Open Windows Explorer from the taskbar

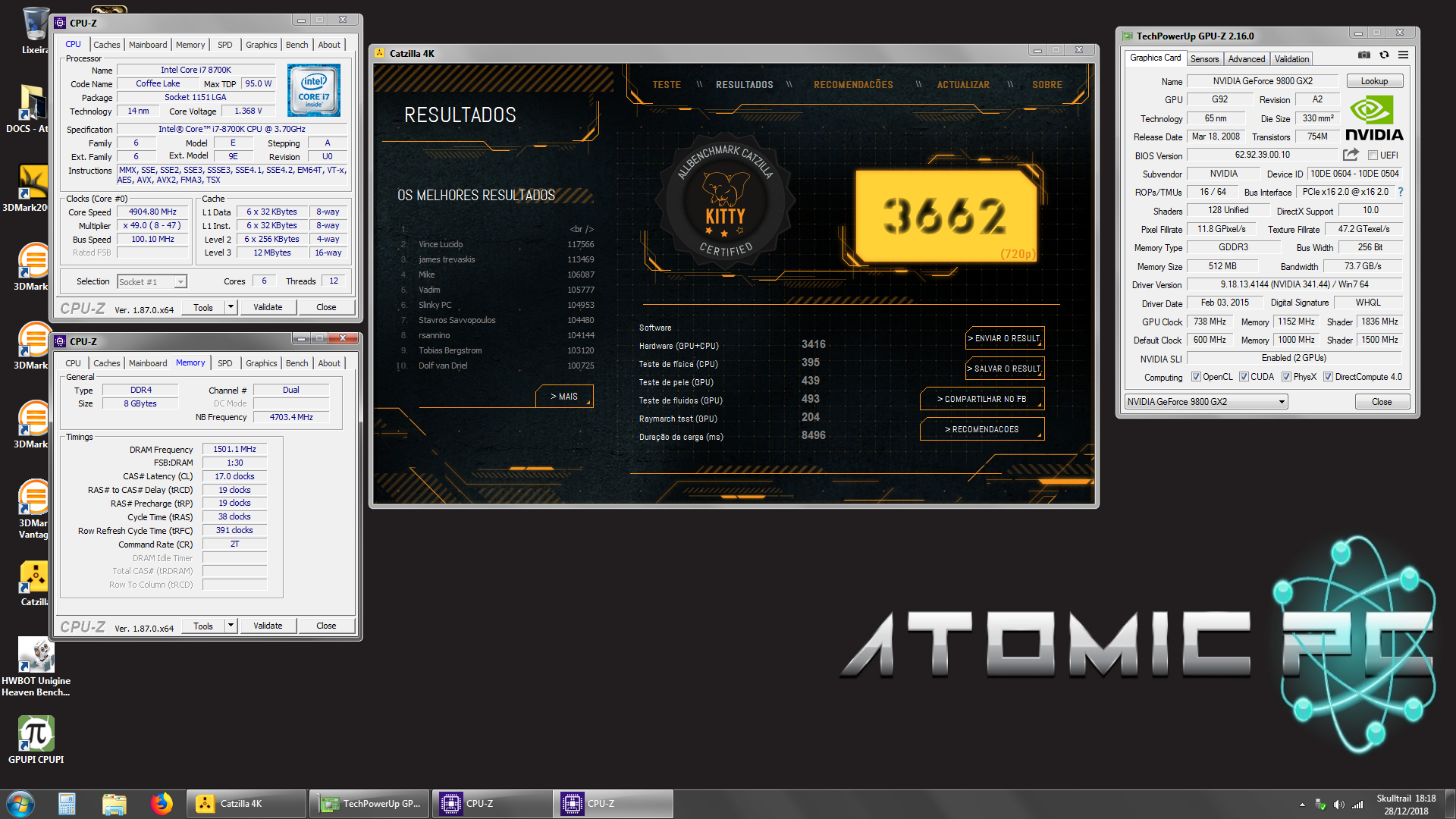pyautogui.click(x=114, y=804)
